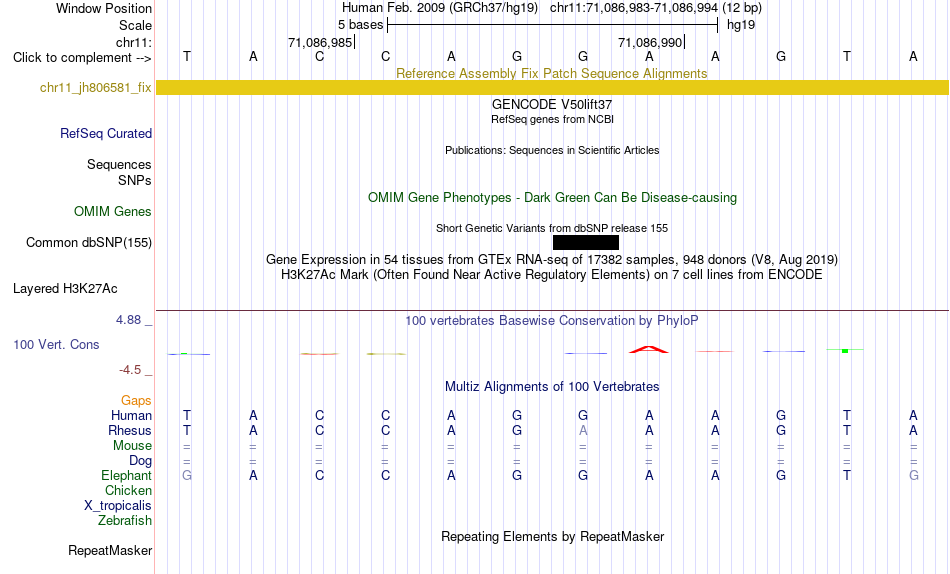Click position marker 71,086,990
Screen dimensions: 950x574
(651, 42)
